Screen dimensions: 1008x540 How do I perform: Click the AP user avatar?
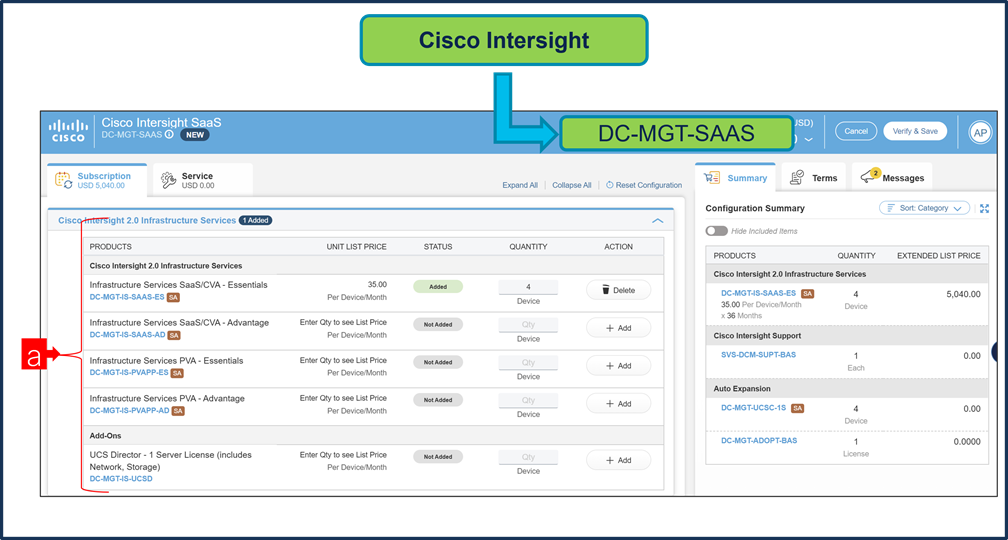click(x=980, y=132)
